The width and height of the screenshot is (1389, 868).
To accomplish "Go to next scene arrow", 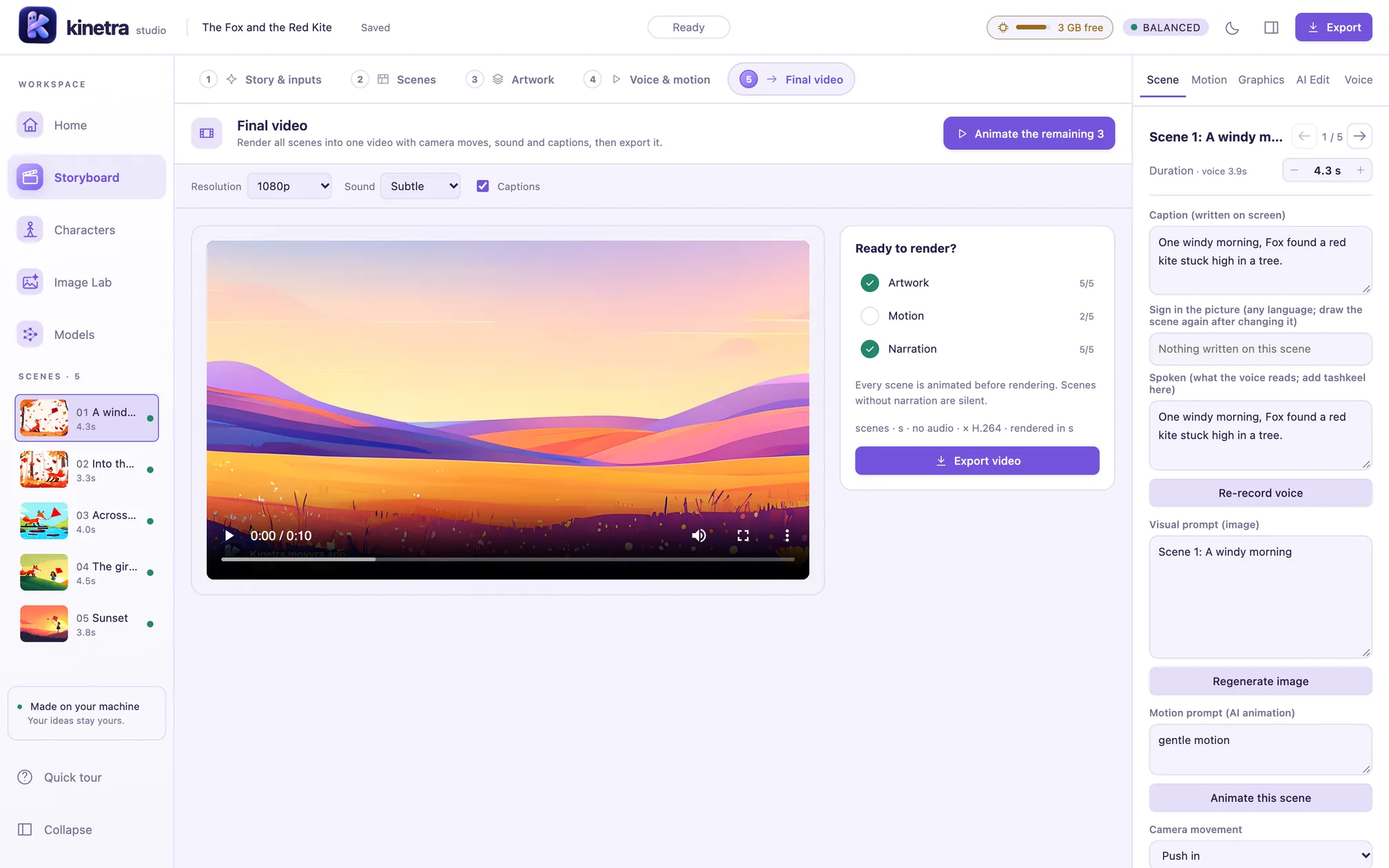I will click(x=1359, y=136).
